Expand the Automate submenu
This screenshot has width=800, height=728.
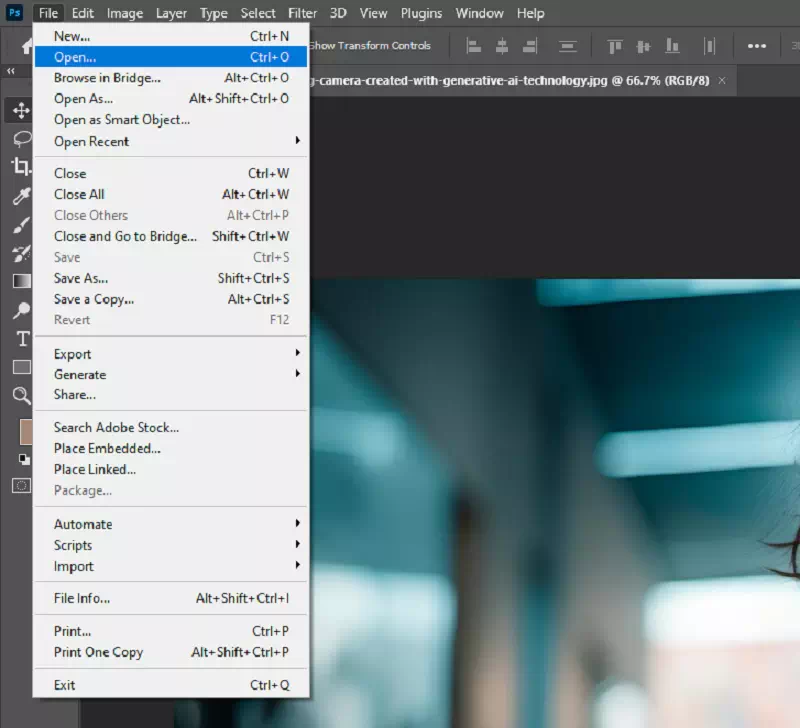[x=171, y=524]
